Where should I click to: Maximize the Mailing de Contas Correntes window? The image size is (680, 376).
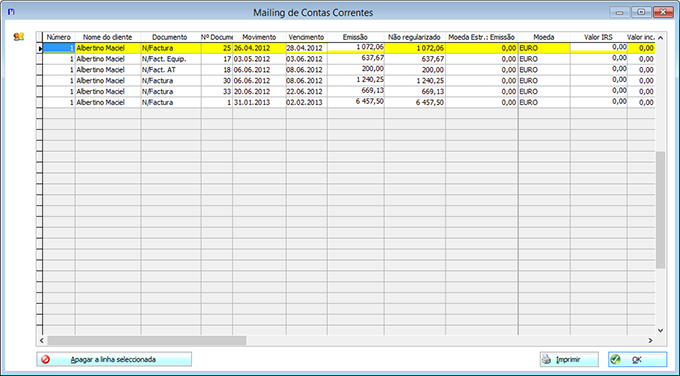(641, 12)
